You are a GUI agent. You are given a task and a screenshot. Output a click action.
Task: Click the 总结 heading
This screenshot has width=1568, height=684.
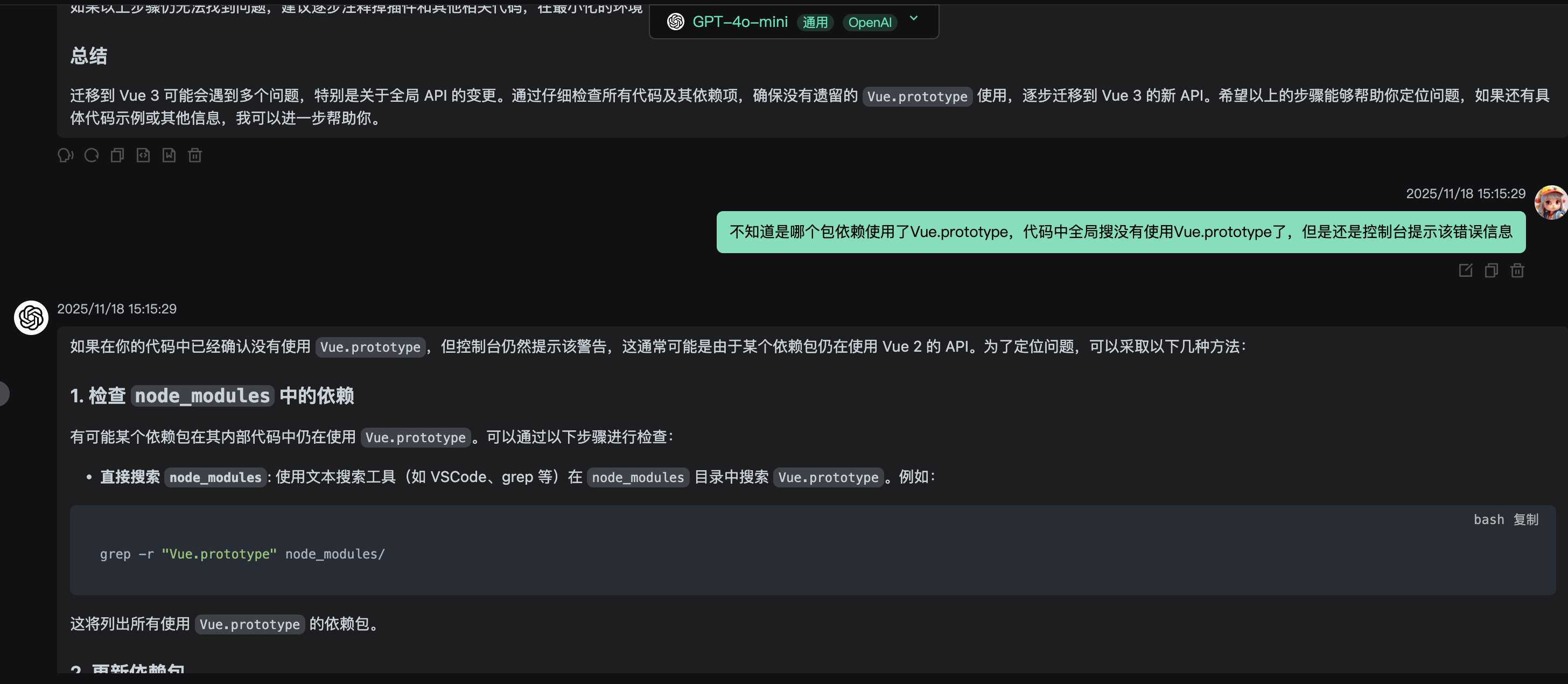89,56
